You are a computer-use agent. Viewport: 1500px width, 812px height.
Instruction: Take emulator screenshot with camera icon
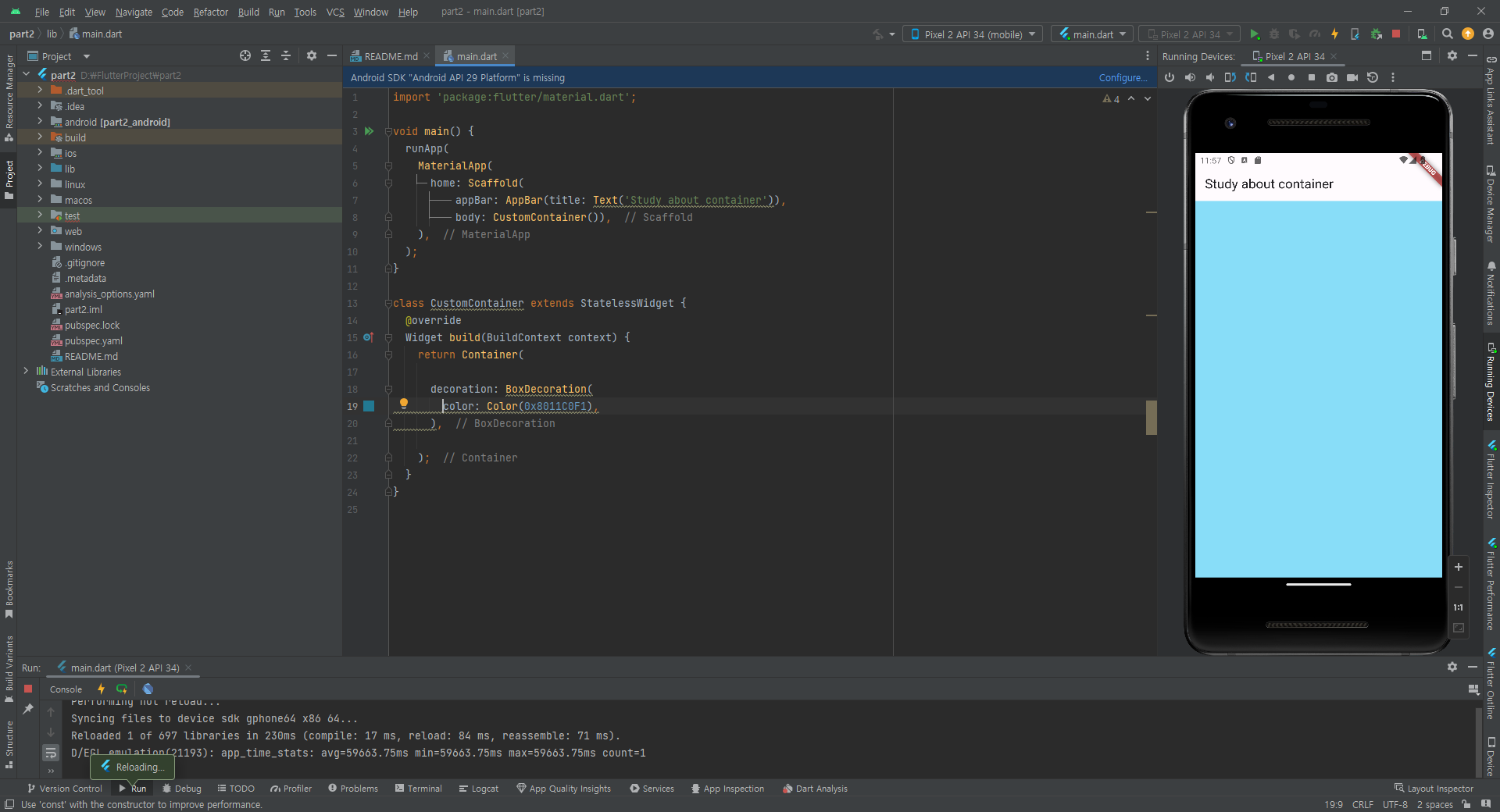[x=1332, y=77]
